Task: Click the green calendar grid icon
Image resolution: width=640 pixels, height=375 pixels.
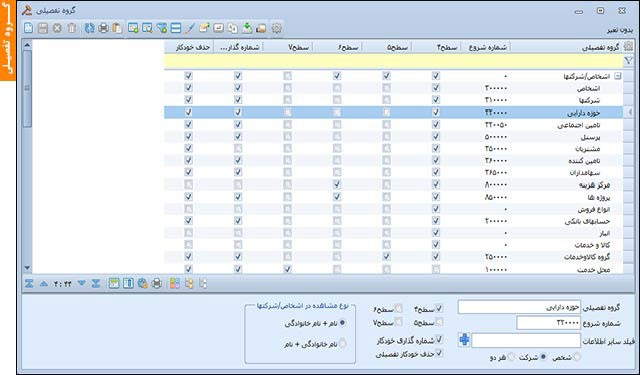Action: pyautogui.click(x=114, y=284)
